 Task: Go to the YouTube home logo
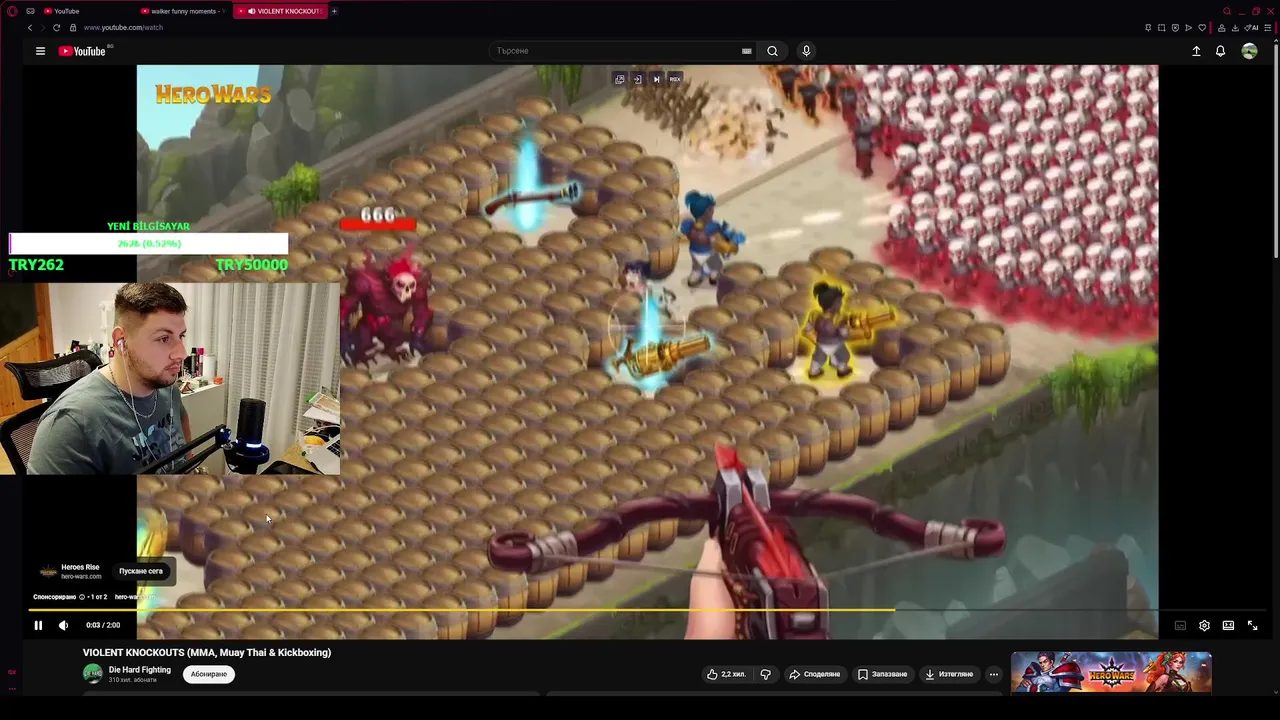[x=84, y=51]
